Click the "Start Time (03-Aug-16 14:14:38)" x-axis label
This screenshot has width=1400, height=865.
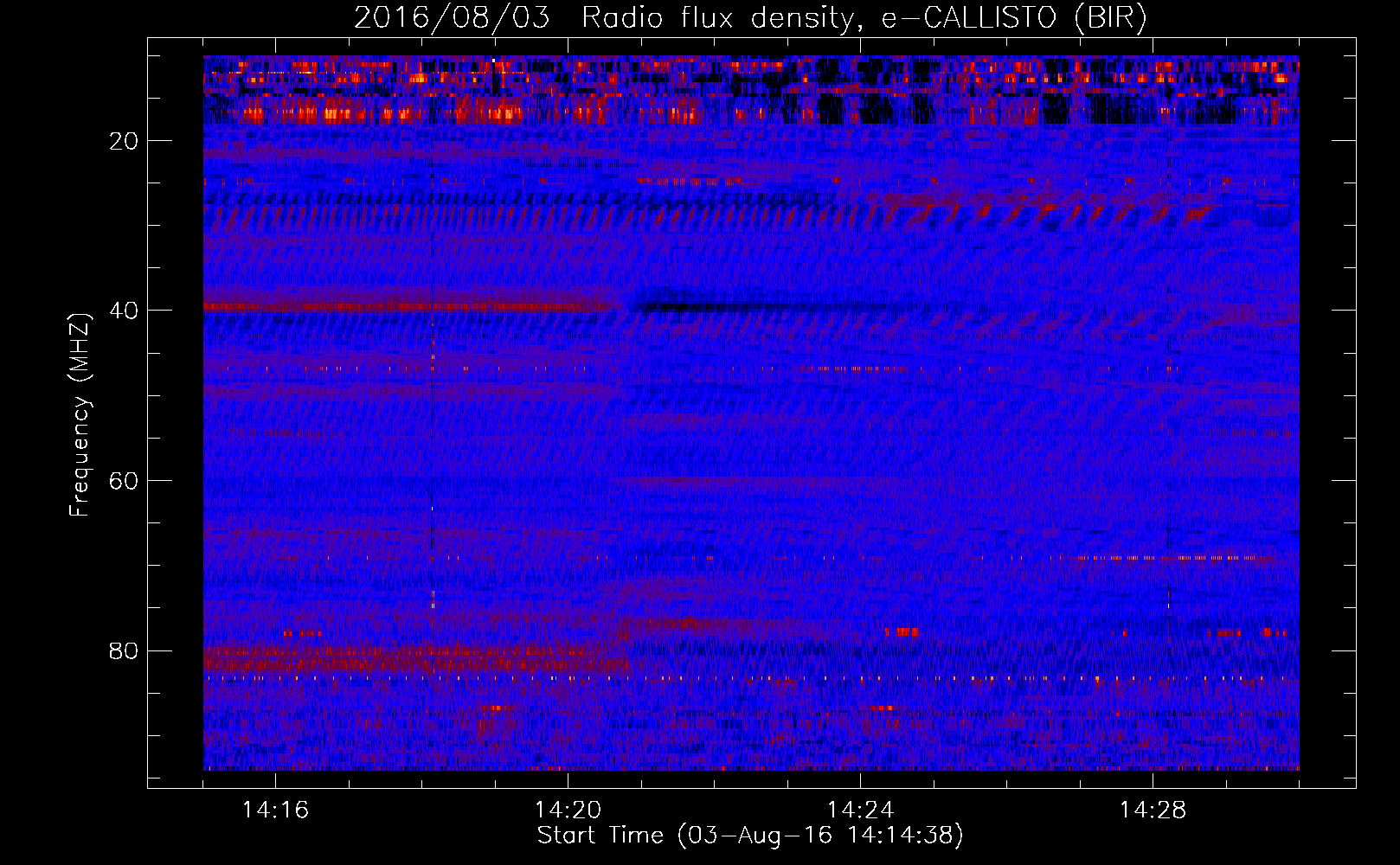tap(750, 836)
